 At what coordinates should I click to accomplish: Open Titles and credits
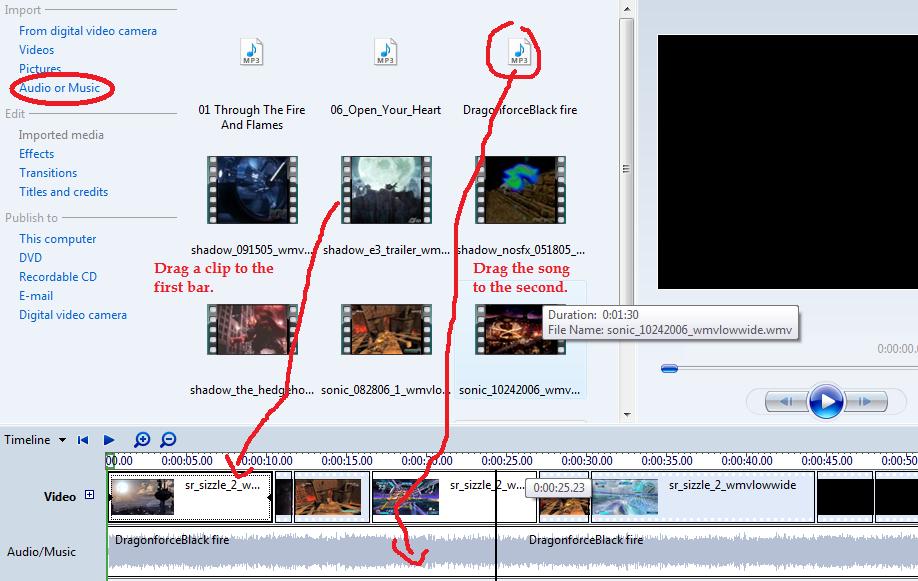63,192
